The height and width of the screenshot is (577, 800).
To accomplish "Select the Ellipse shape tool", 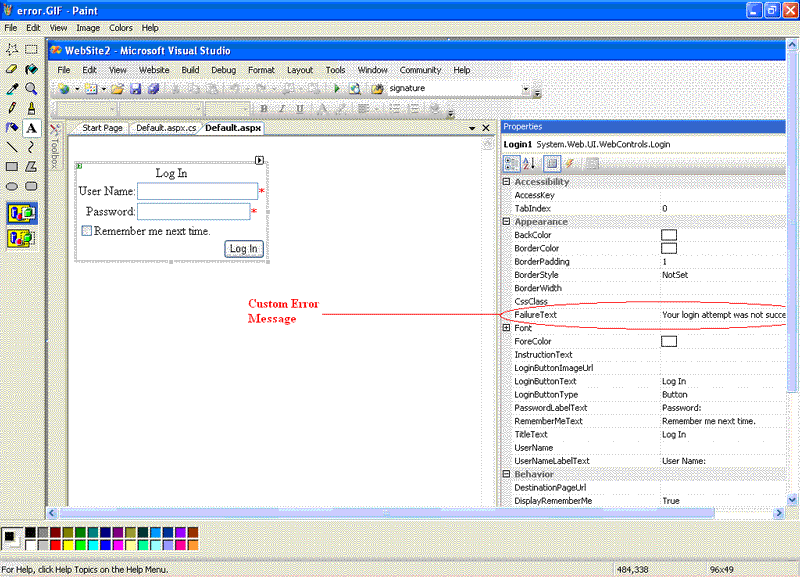I will tap(12, 186).
